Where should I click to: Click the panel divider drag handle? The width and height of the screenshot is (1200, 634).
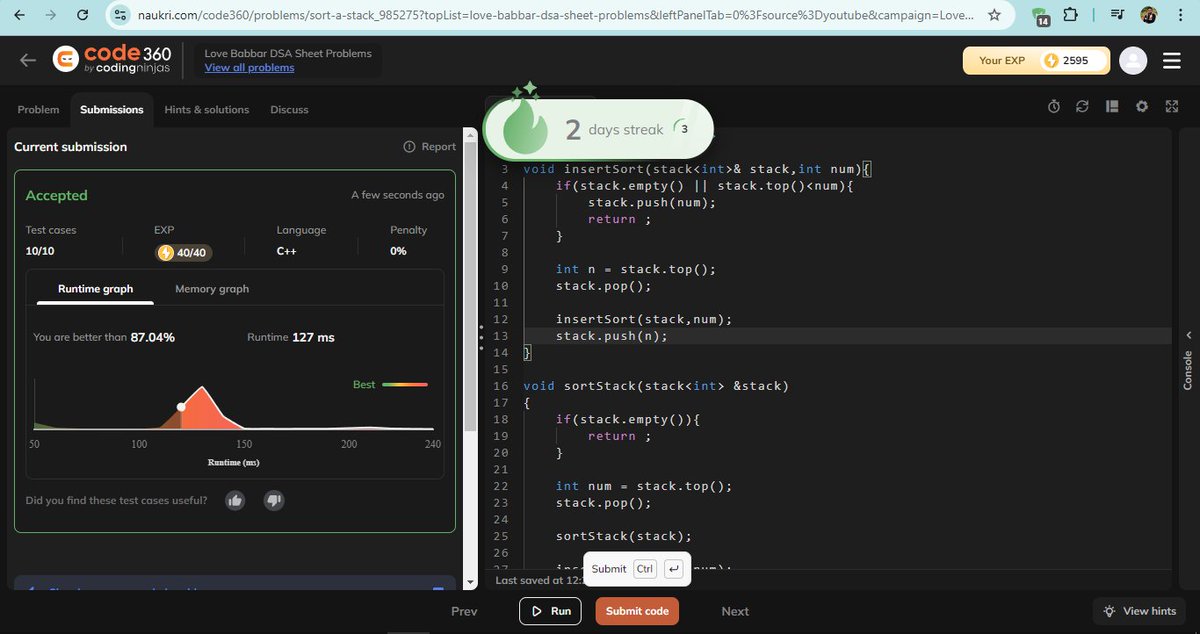pos(482,336)
